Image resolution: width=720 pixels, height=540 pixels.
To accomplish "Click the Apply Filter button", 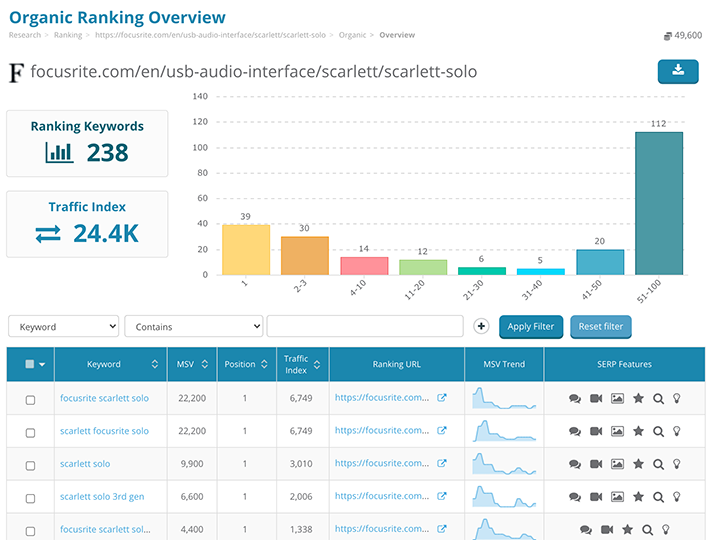I will pyautogui.click(x=531, y=327).
